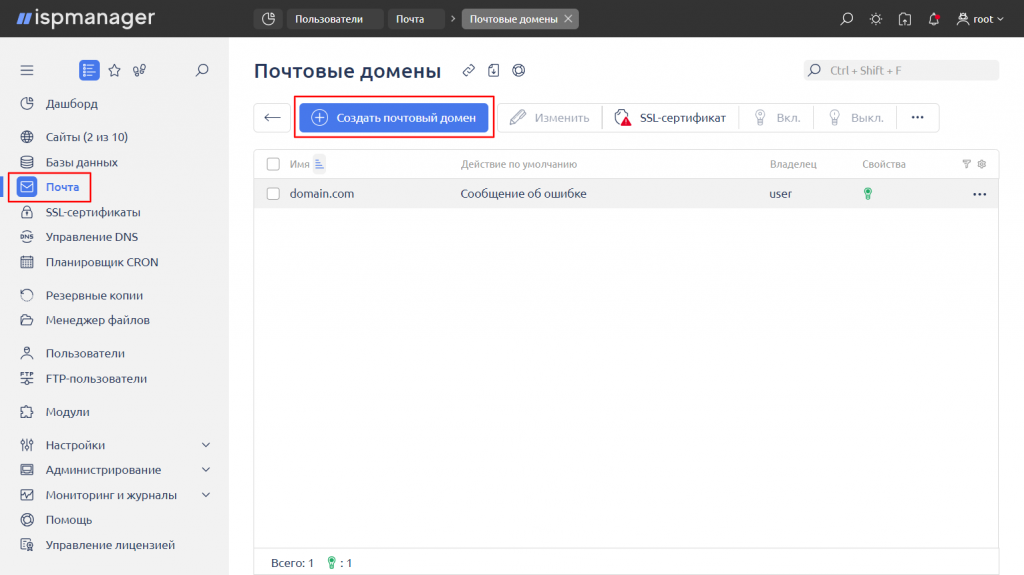Collapse sidebar with hamburger menu icon
This screenshot has height=575, width=1024.
click(27, 70)
